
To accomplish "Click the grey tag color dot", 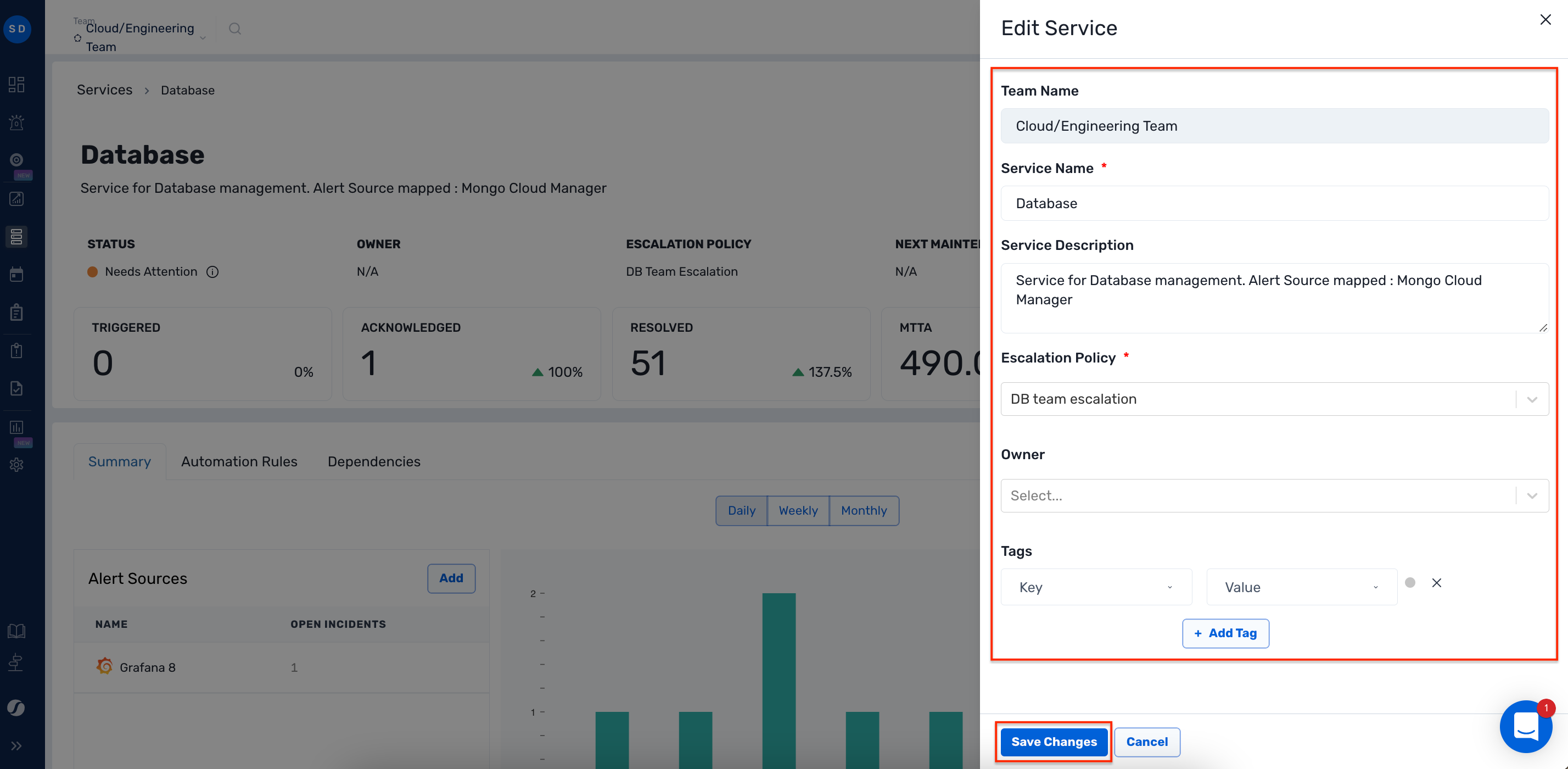I will click(1410, 583).
